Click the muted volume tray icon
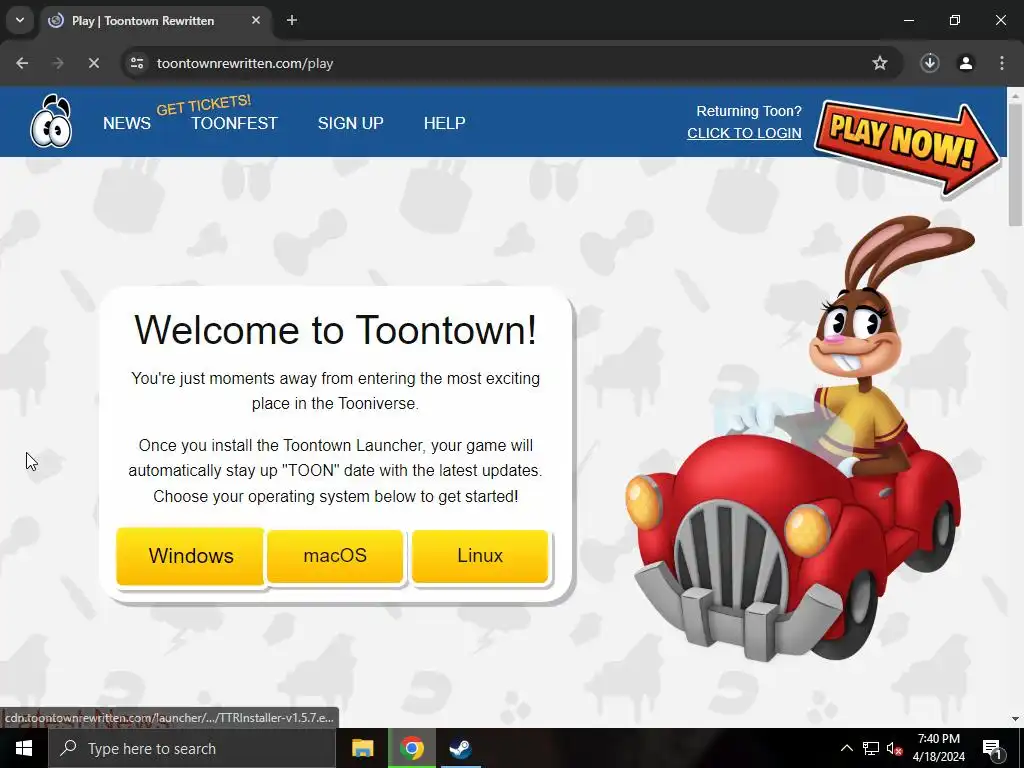The width and height of the screenshot is (1024, 768). click(894, 748)
